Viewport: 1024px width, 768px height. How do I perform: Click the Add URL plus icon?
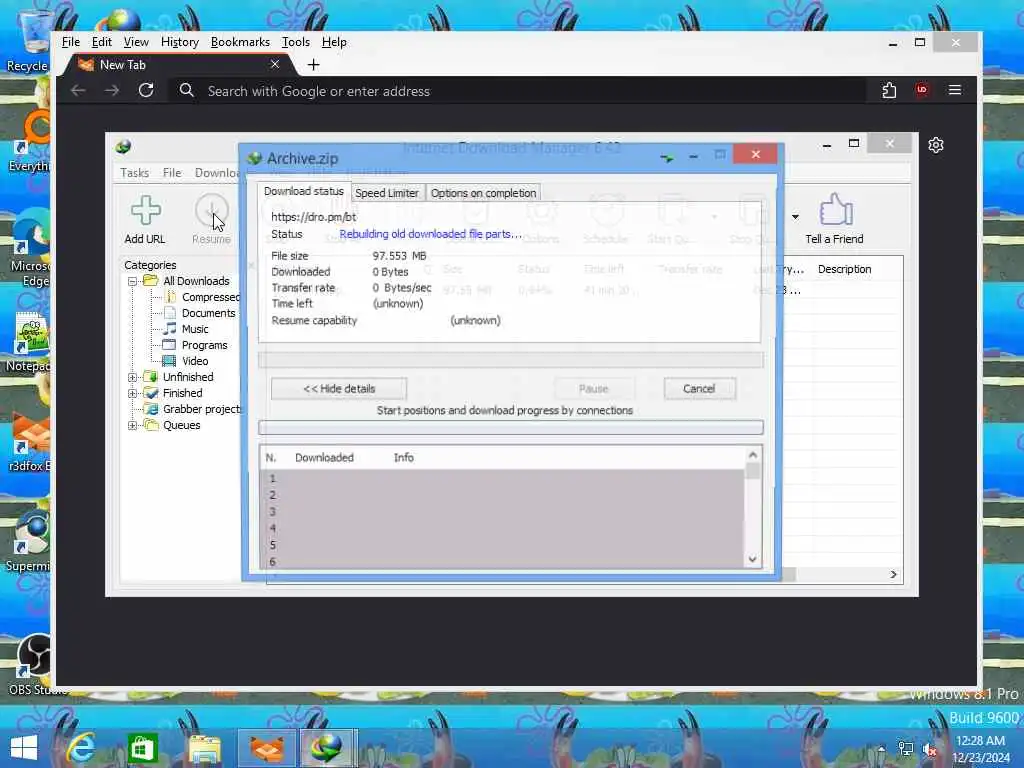coord(145,210)
